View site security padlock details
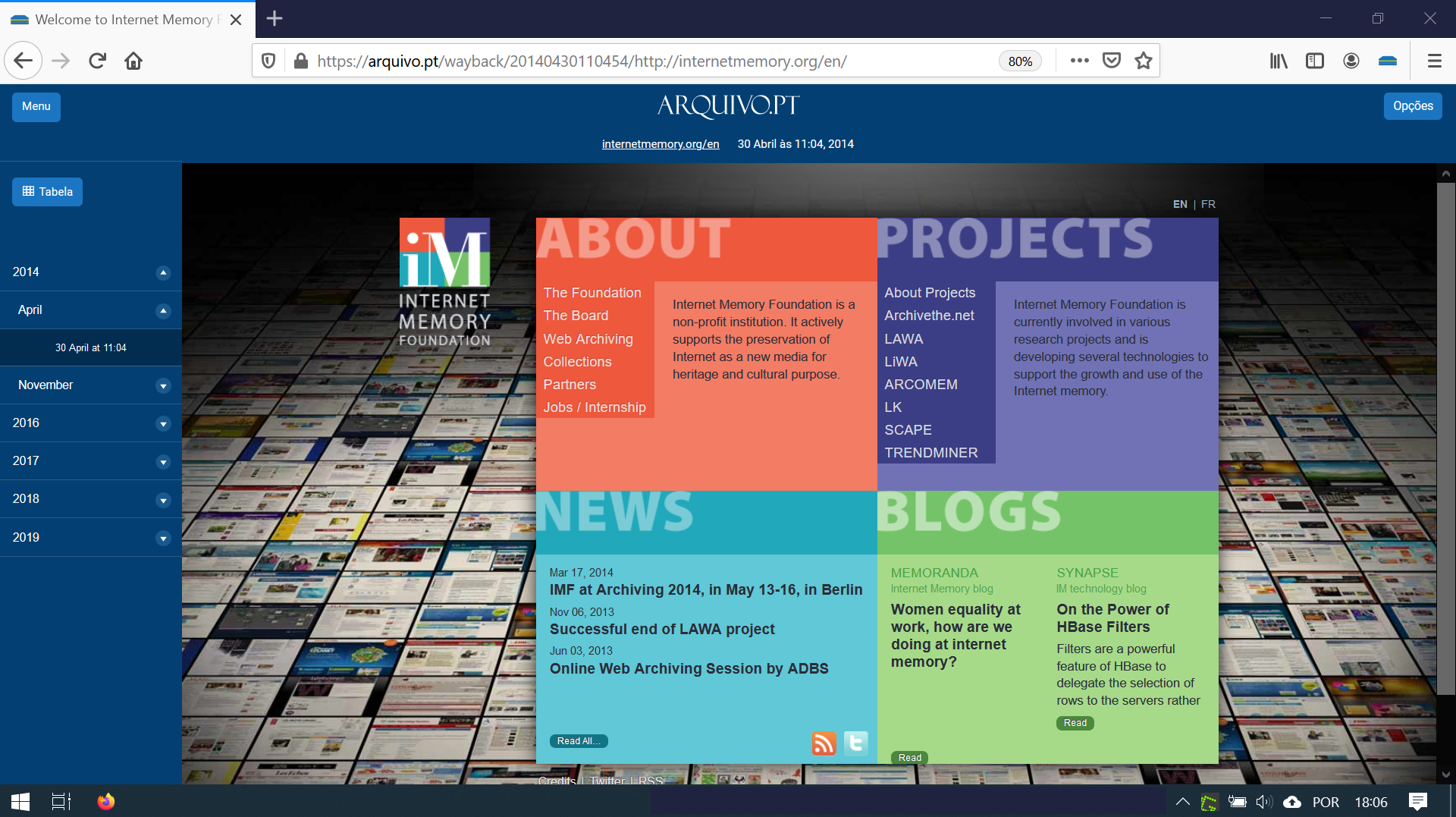 click(x=301, y=61)
